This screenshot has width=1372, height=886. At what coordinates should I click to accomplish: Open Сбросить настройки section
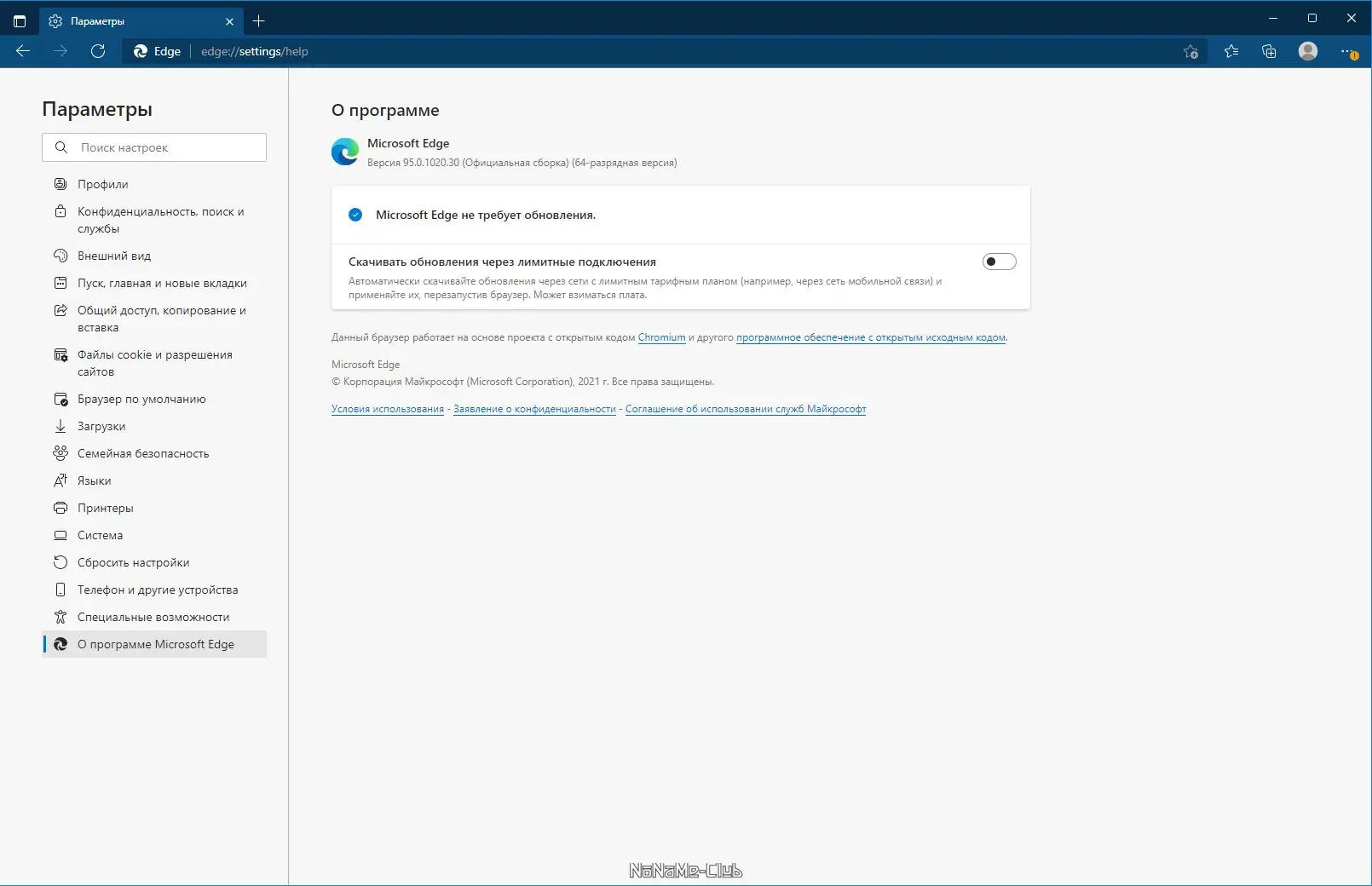154,562
